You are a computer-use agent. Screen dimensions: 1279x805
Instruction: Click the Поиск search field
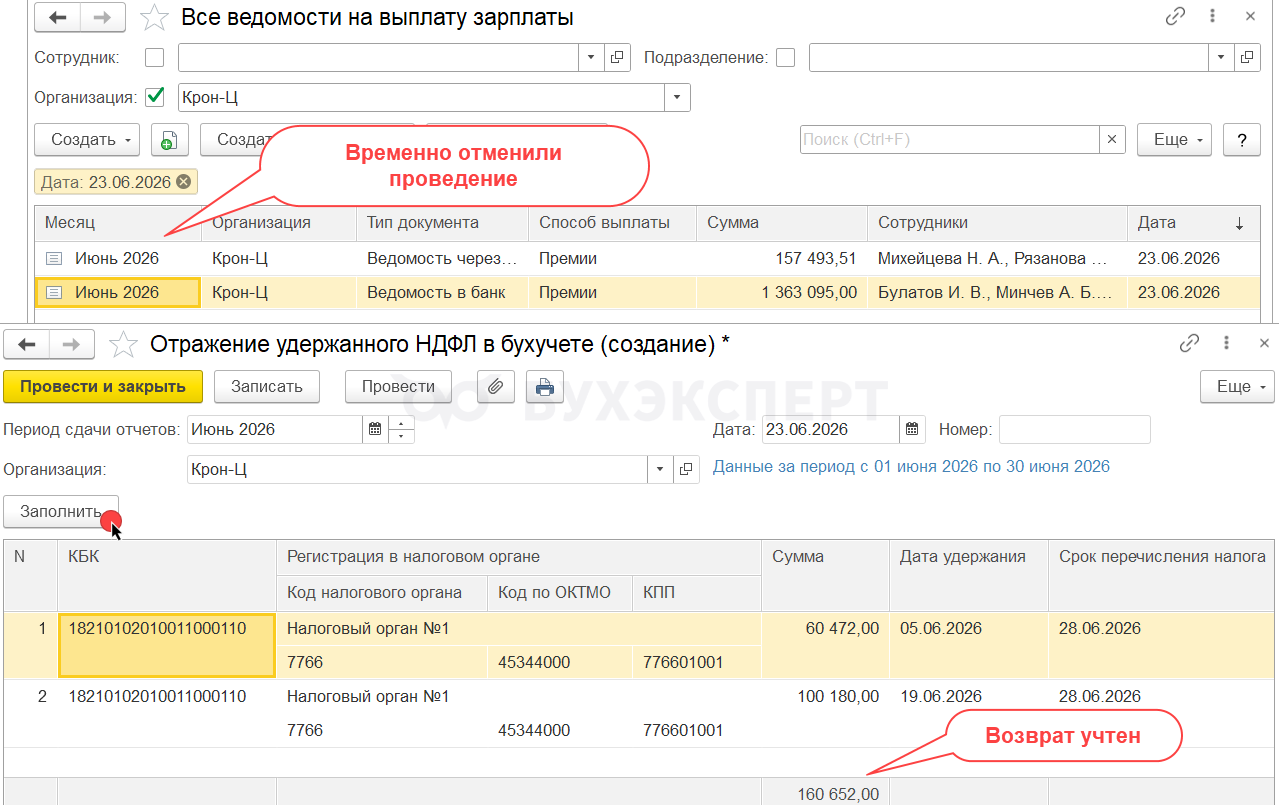[950, 140]
